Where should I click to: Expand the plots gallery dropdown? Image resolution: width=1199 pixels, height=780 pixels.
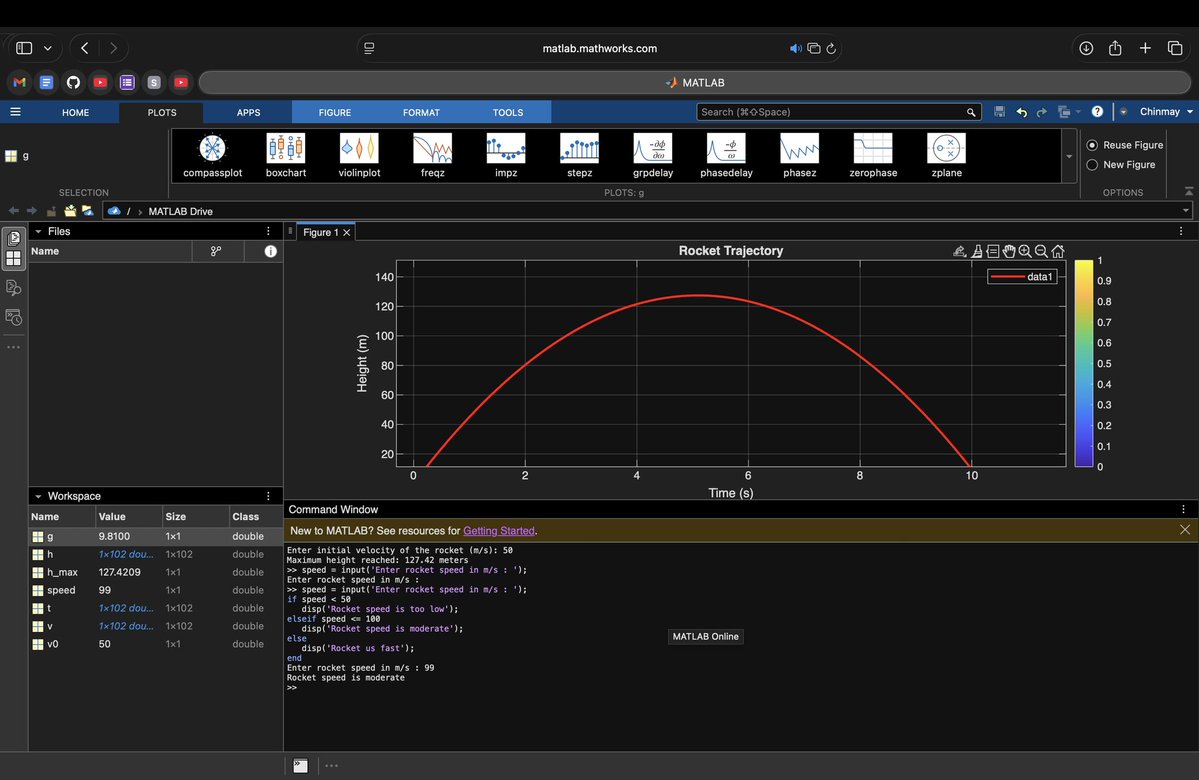(x=1069, y=156)
